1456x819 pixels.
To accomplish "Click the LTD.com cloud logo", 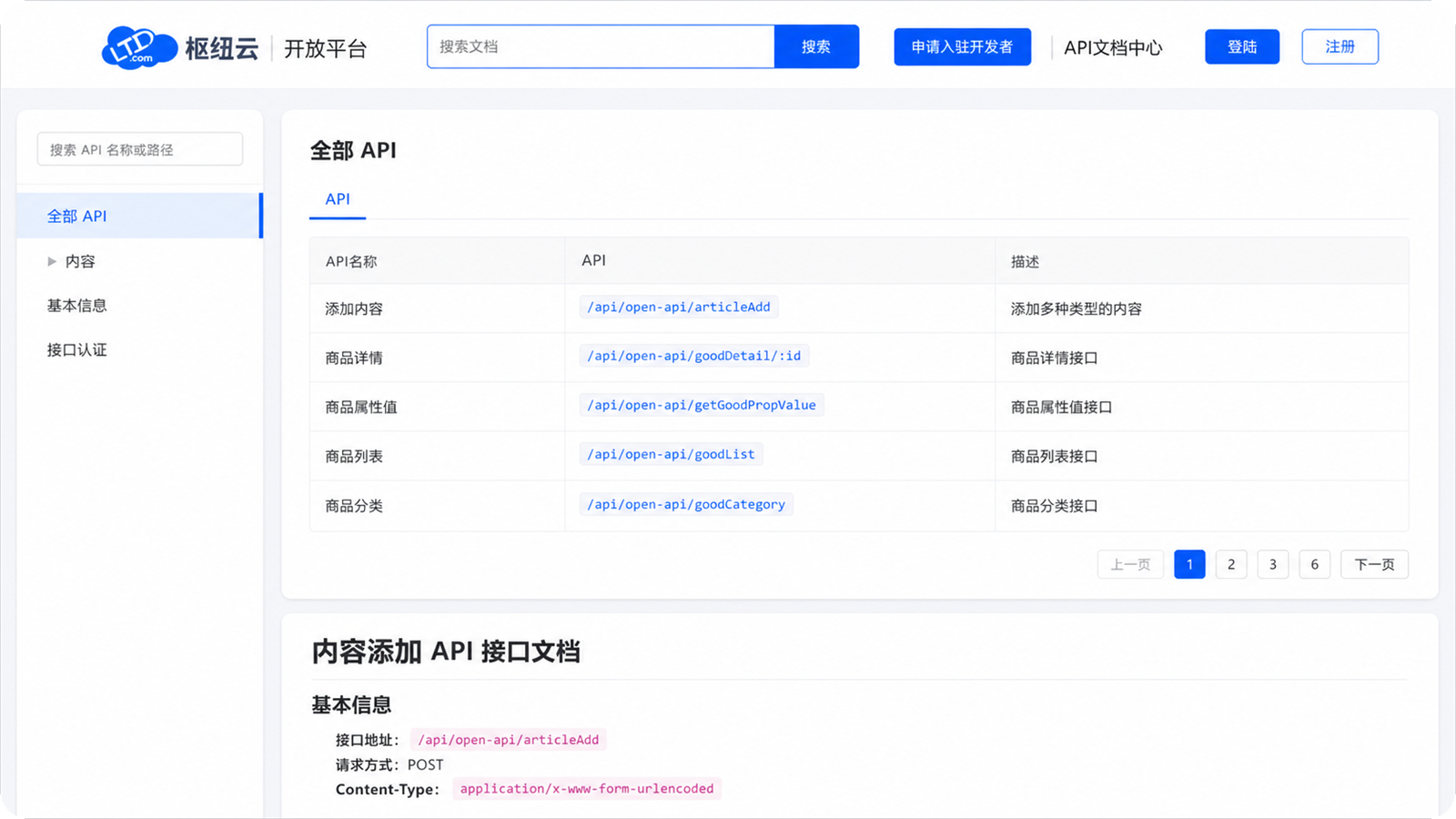I will click(x=138, y=47).
